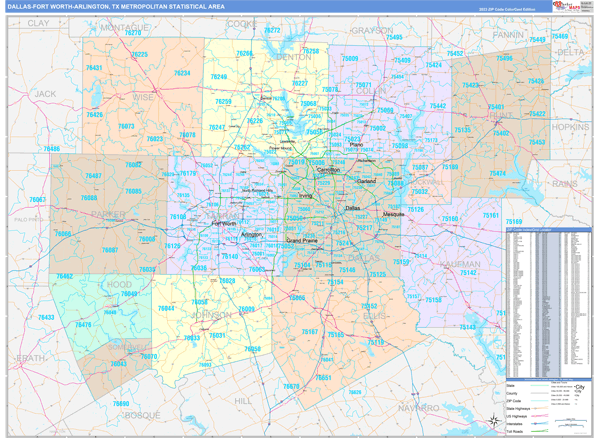Click the 'Toll Roads' legend label
The width and height of the screenshot is (600, 439).
[514, 432]
